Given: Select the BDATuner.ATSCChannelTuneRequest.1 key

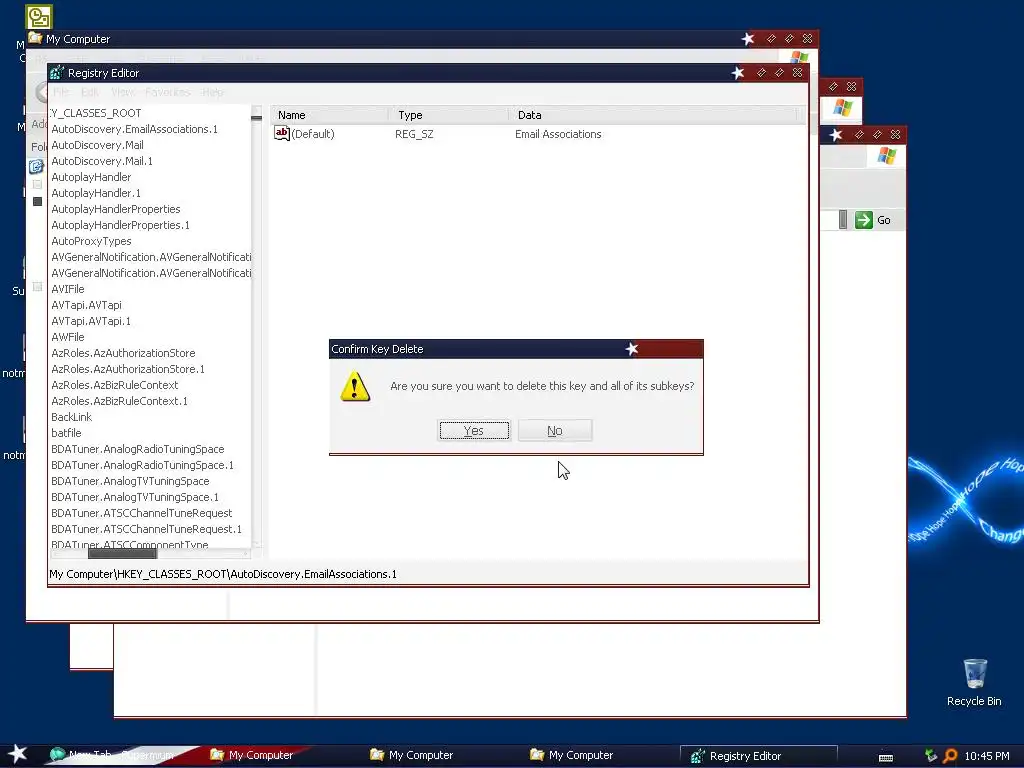Looking at the screenshot, I should click(x=146, y=529).
